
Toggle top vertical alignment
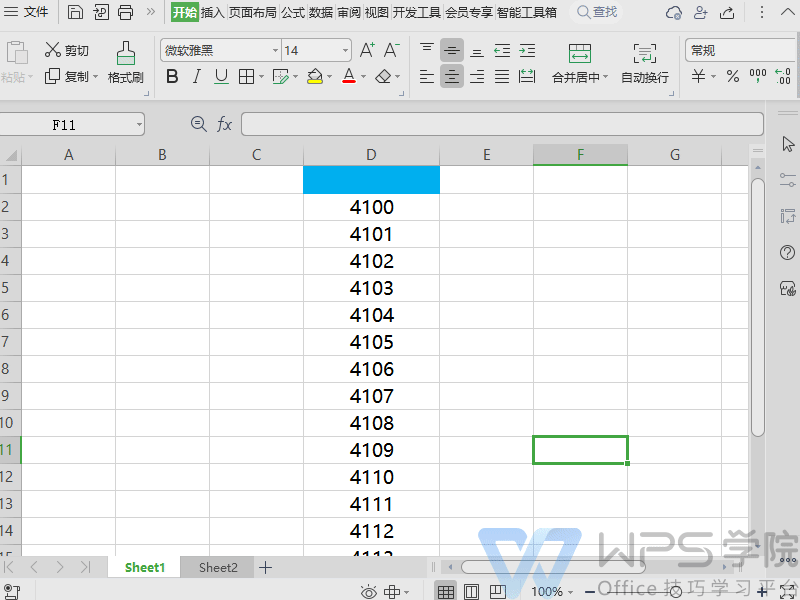tap(427, 50)
